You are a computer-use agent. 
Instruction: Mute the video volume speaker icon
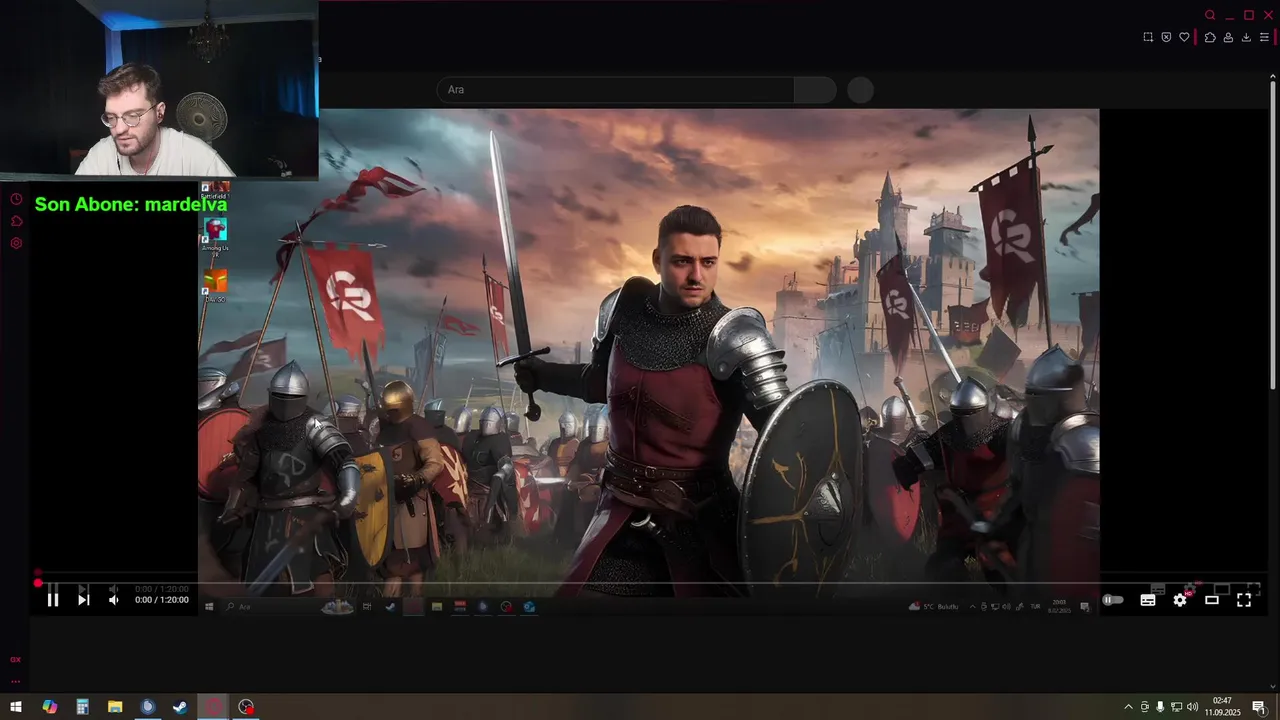[x=113, y=600]
